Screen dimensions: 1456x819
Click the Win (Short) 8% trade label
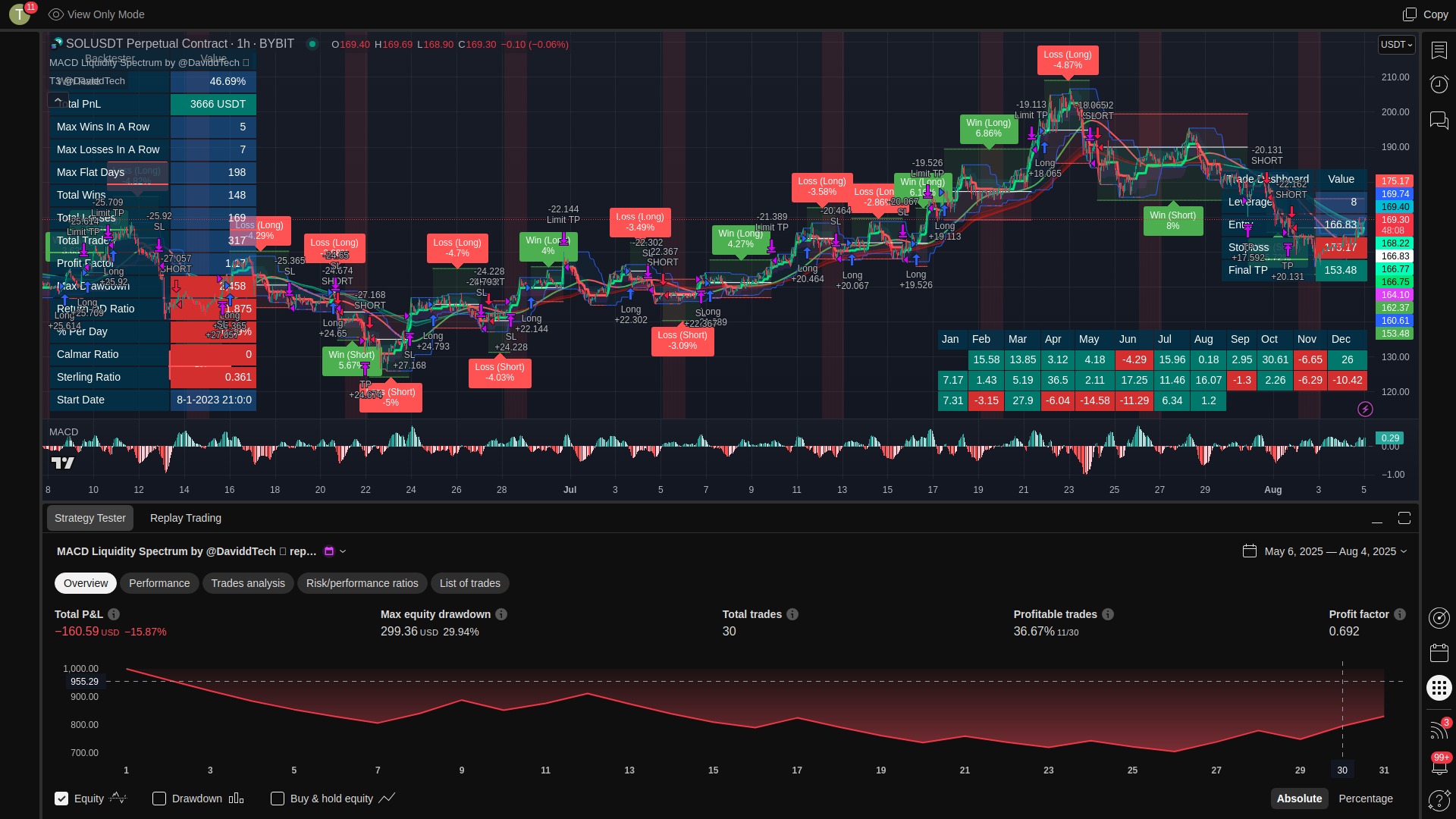1173,221
